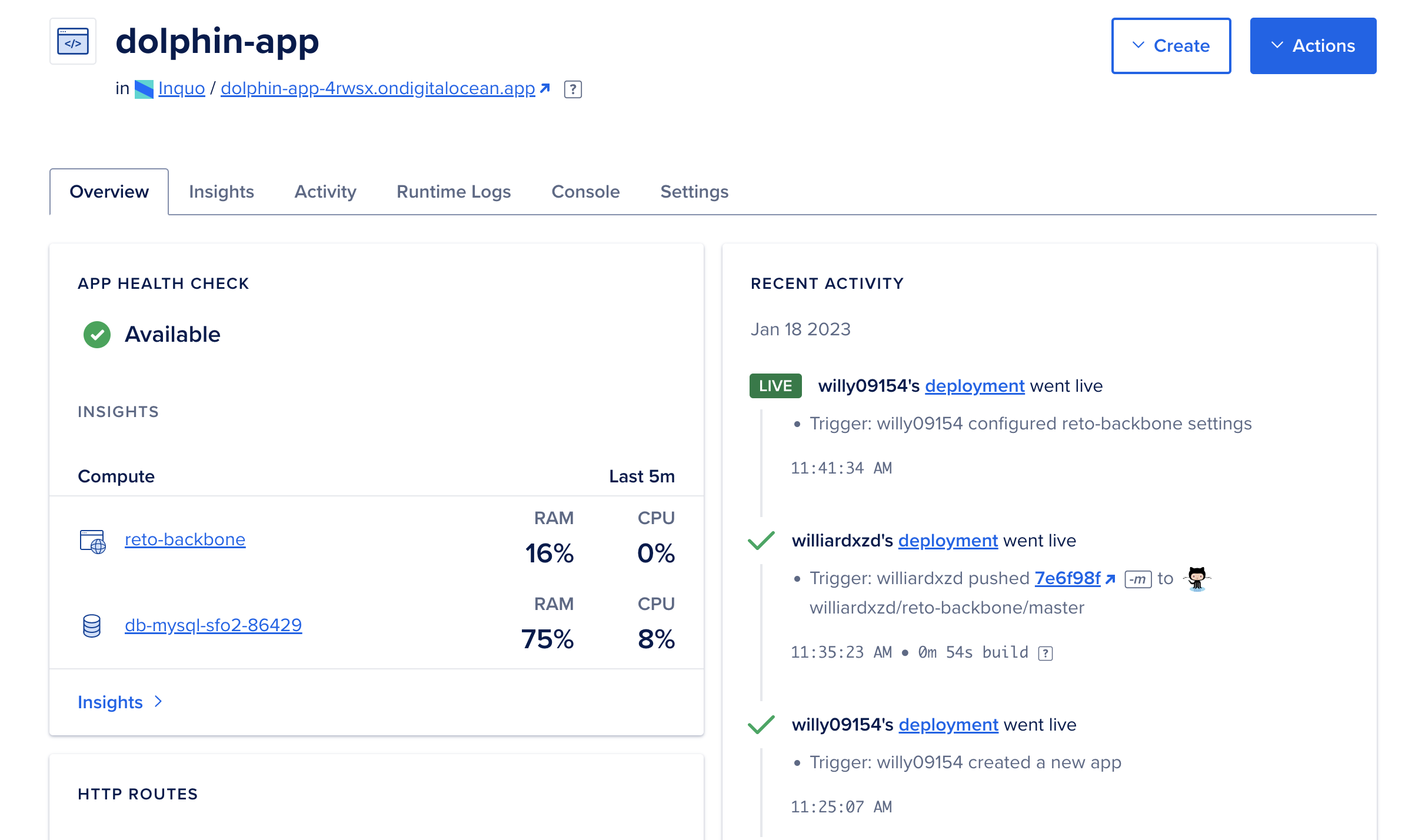The image size is (1405, 840).
Task: Open the Actions dropdown menu
Action: [1313, 46]
